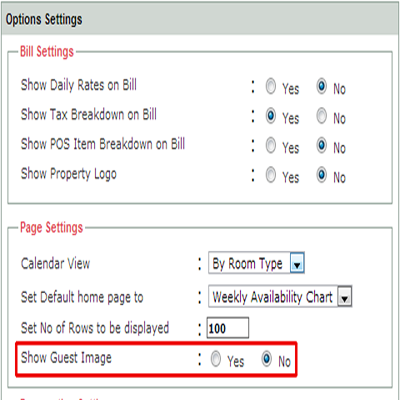Click the Options Settings header bar

pyautogui.click(x=200, y=19)
